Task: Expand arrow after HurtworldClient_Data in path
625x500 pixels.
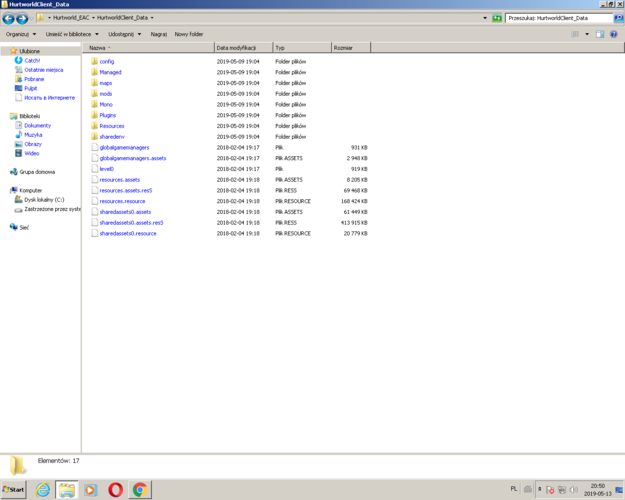Action: (152, 18)
